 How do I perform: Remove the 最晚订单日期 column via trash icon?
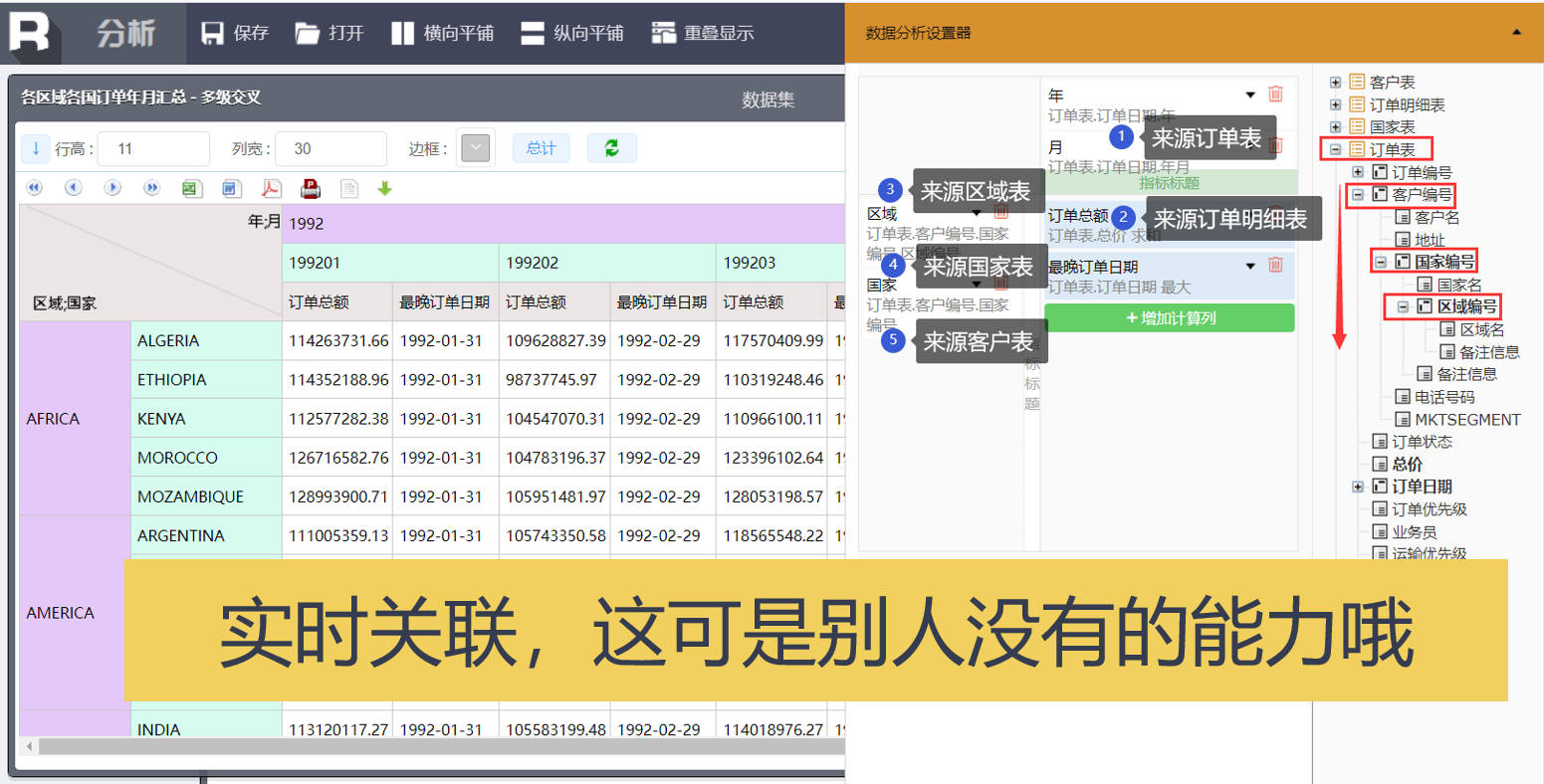click(x=1275, y=266)
